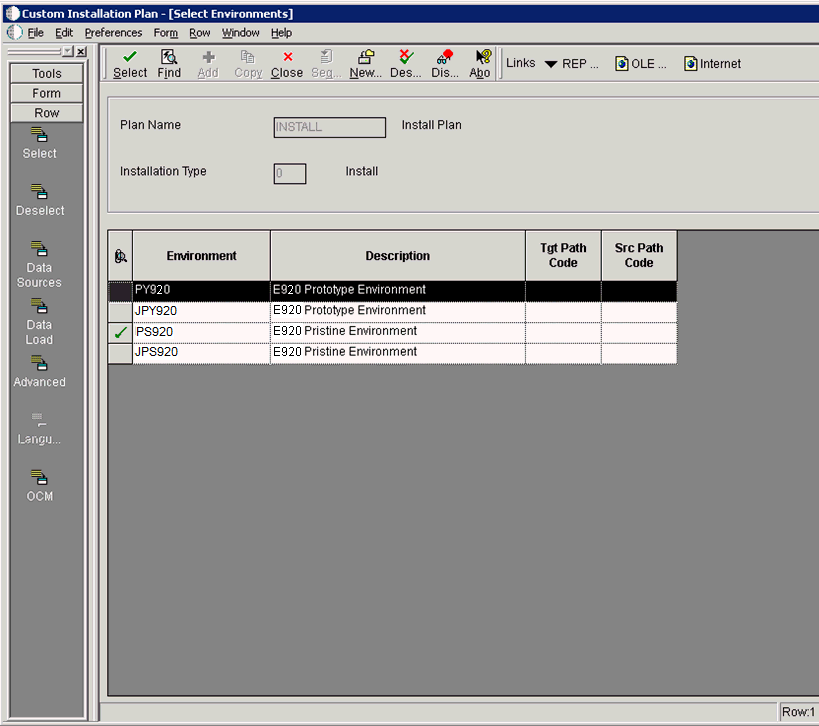Open the Preferences menu
Screen dimensions: 819x726
(113, 33)
